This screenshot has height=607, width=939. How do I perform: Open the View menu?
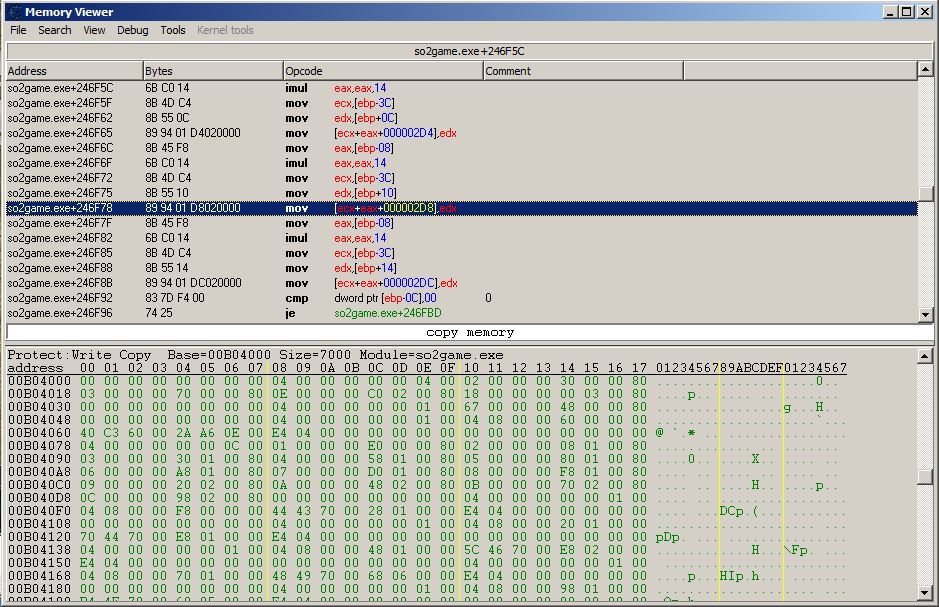[94, 30]
